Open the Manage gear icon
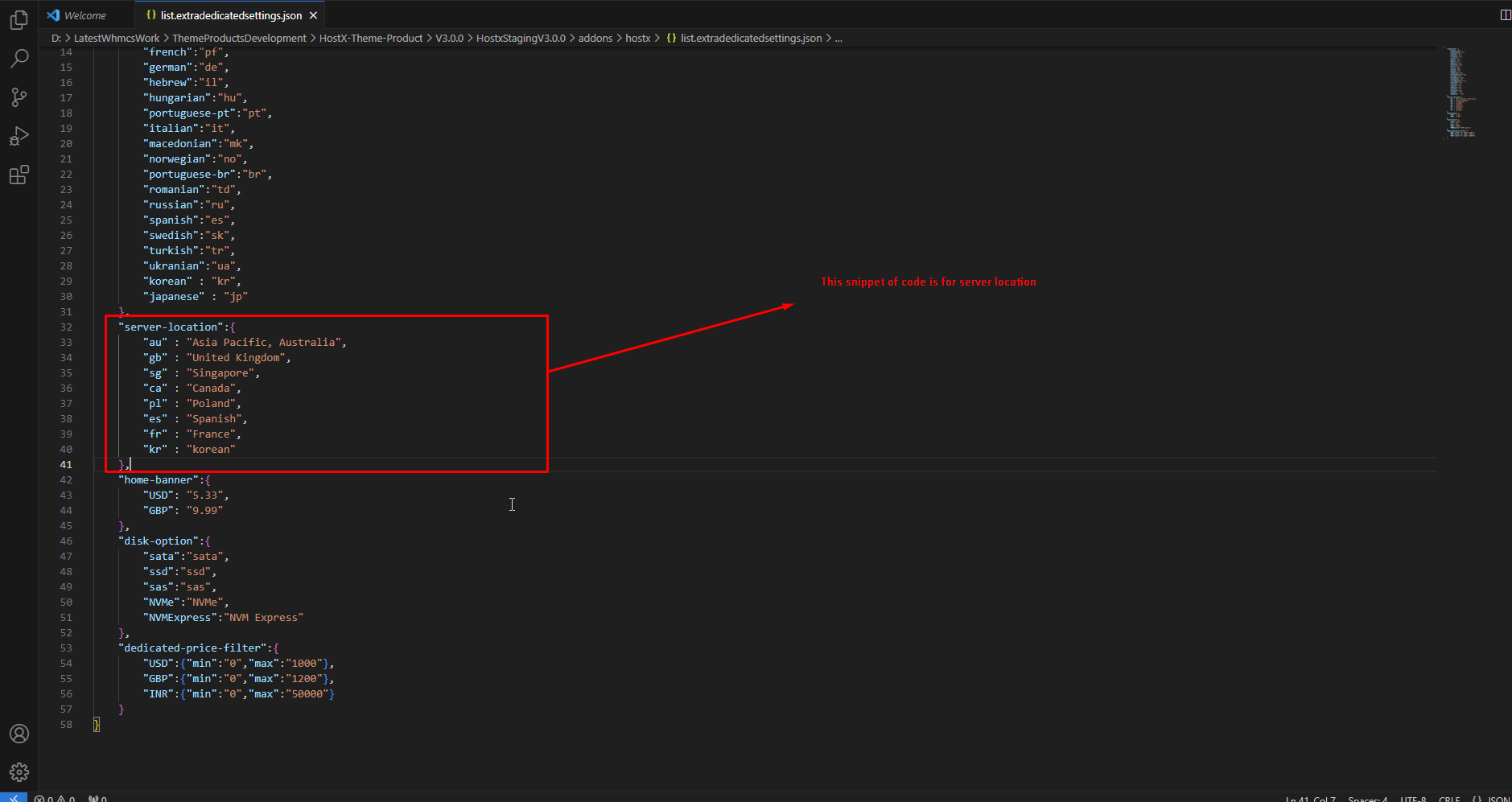Screen dimensions: 1512x802 (x=19, y=772)
